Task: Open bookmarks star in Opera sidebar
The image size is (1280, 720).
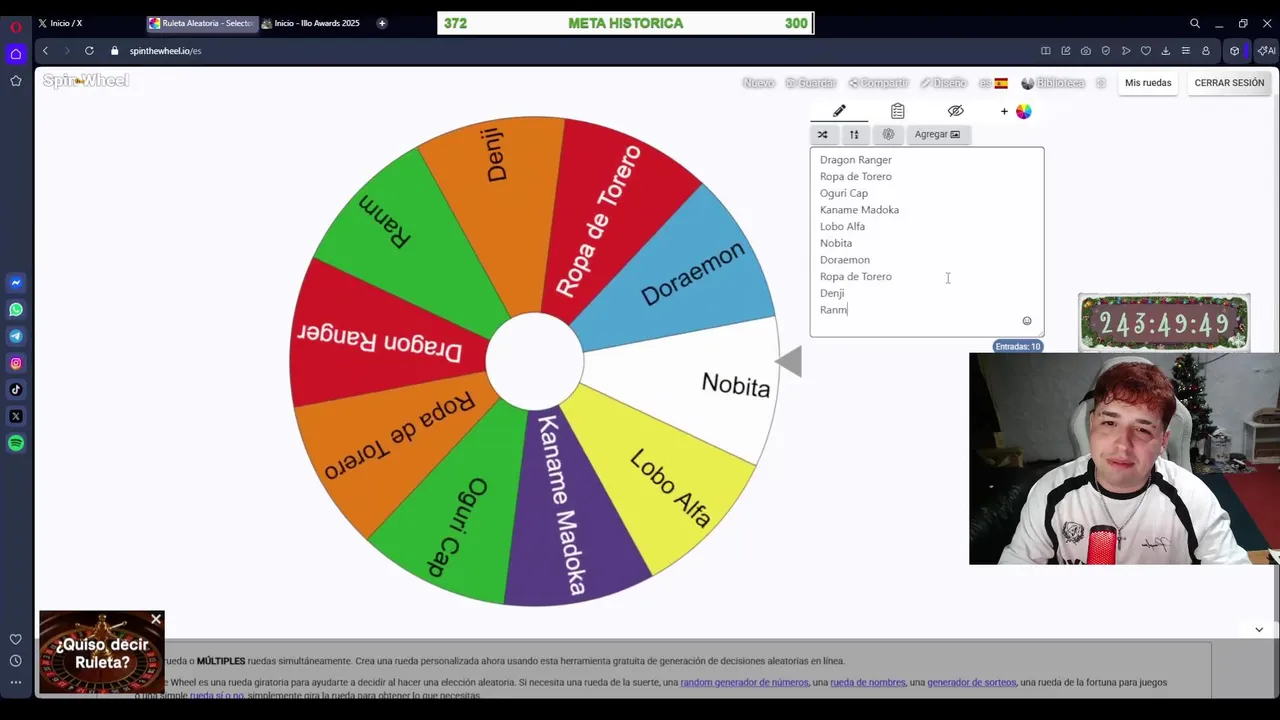Action: click(x=16, y=81)
